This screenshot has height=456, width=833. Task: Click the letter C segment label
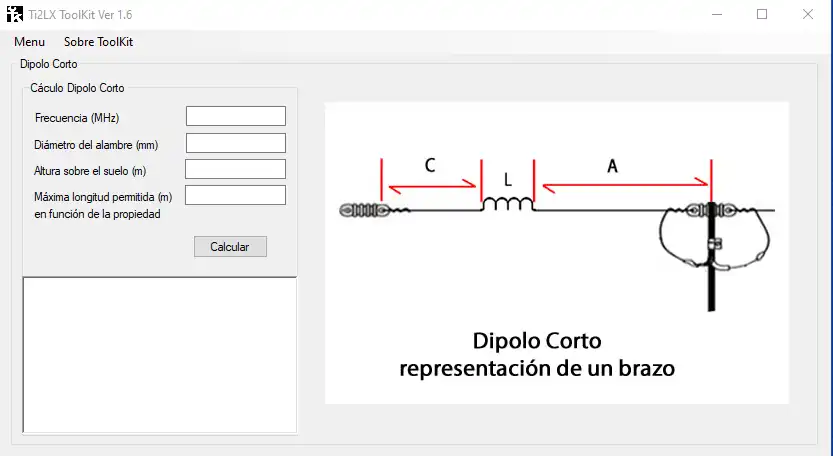pyautogui.click(x=430, y=165)
